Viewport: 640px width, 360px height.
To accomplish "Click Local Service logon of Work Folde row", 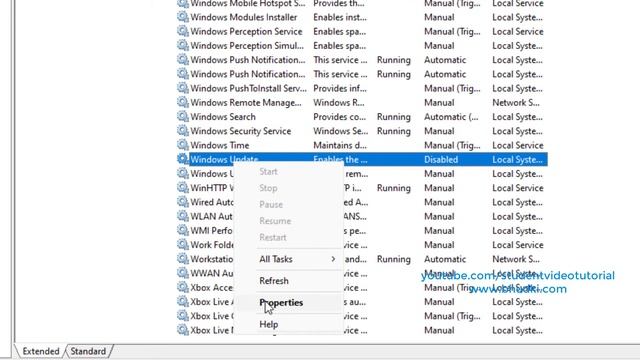I will coord(518,245).
